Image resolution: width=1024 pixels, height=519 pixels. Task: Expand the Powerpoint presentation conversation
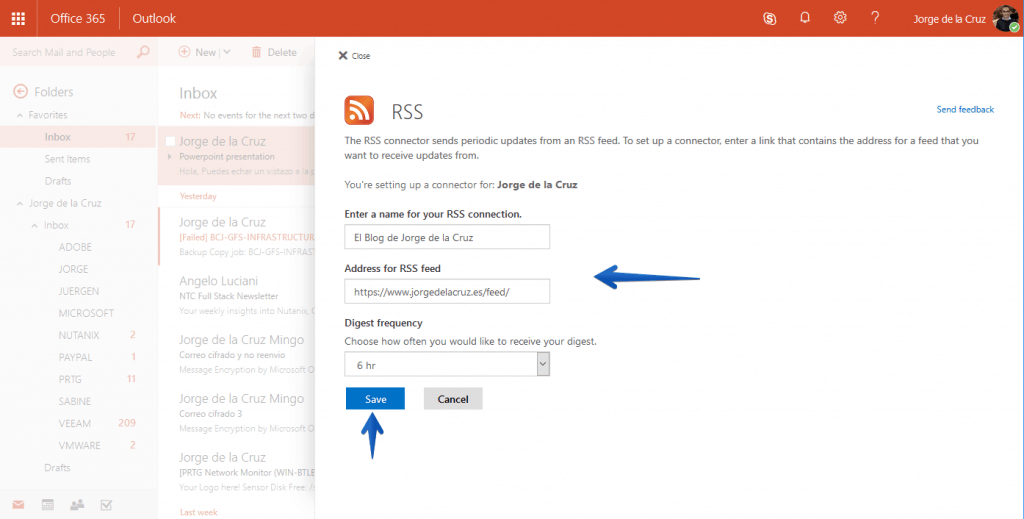170,157
